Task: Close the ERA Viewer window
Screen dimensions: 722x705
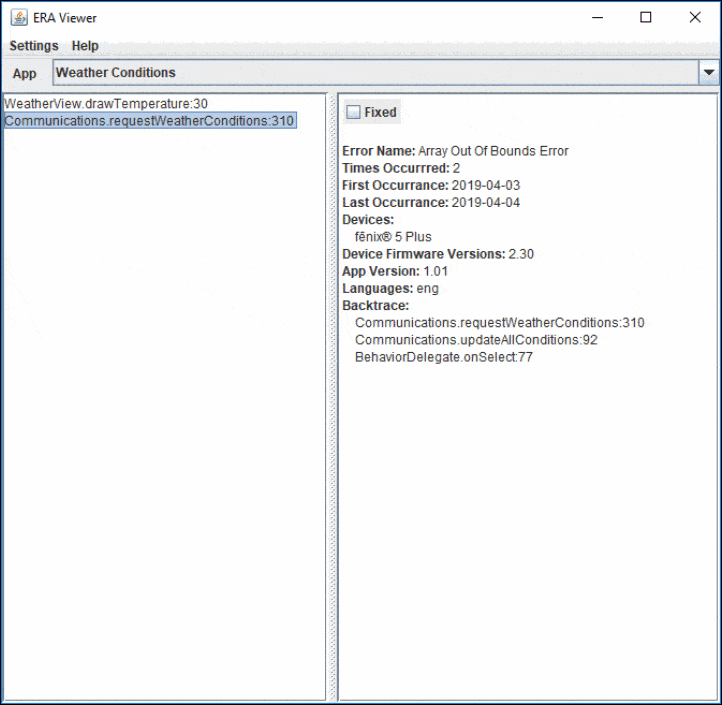Action: (x=695, y=17)
